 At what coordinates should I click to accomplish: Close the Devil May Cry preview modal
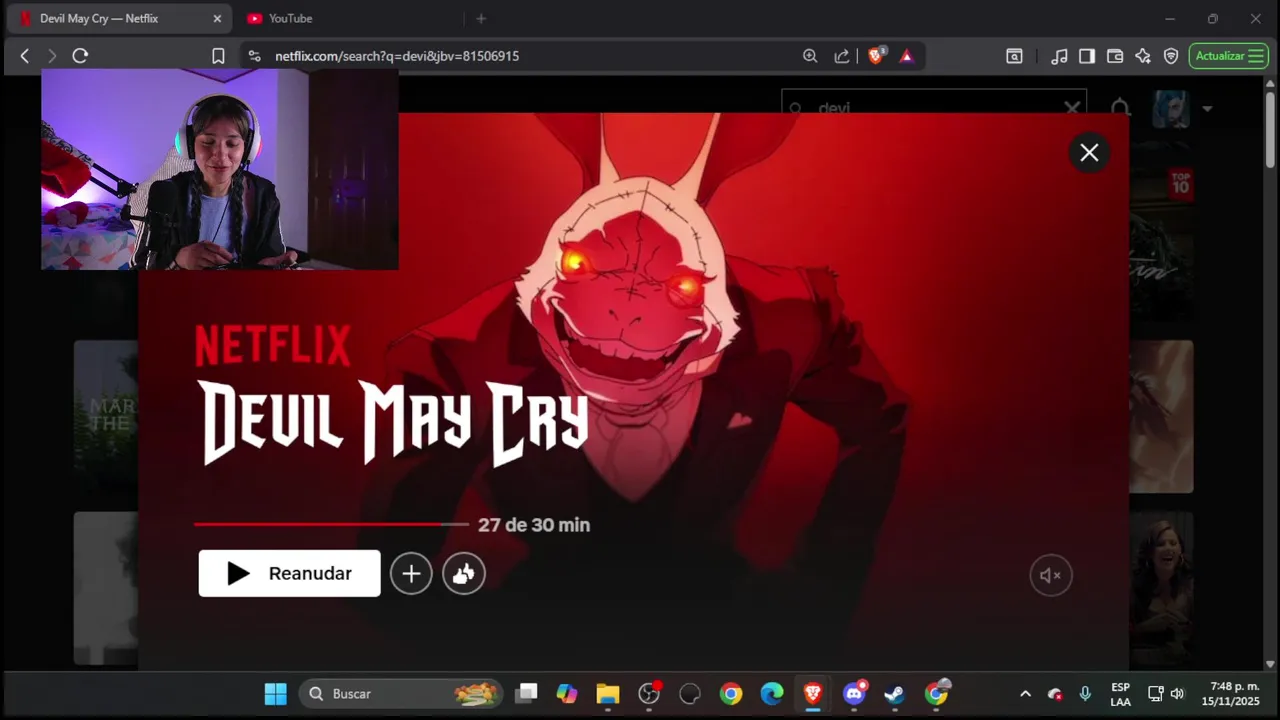(x=1089, y=153)
